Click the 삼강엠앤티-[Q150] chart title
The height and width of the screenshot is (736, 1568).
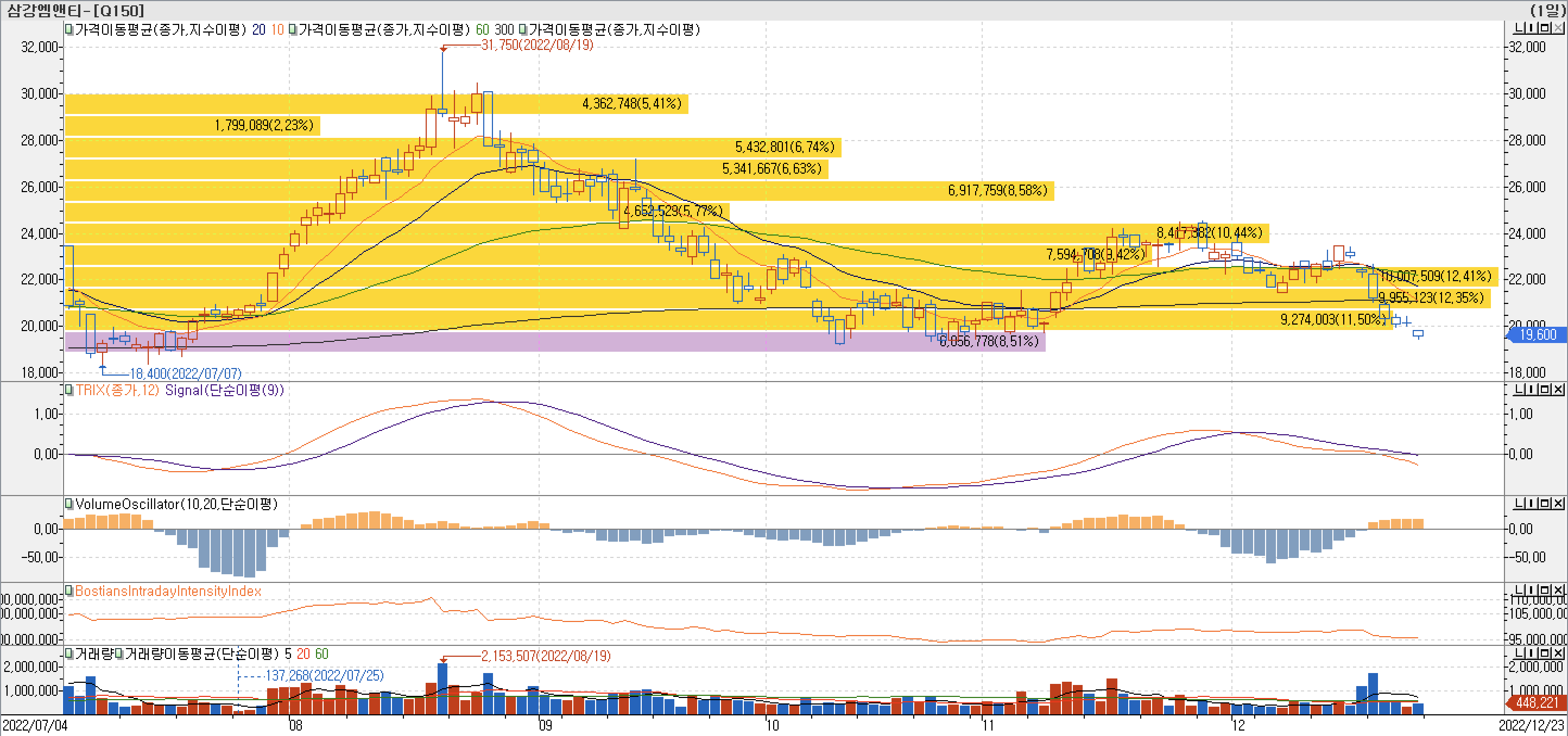coord(75,10)
